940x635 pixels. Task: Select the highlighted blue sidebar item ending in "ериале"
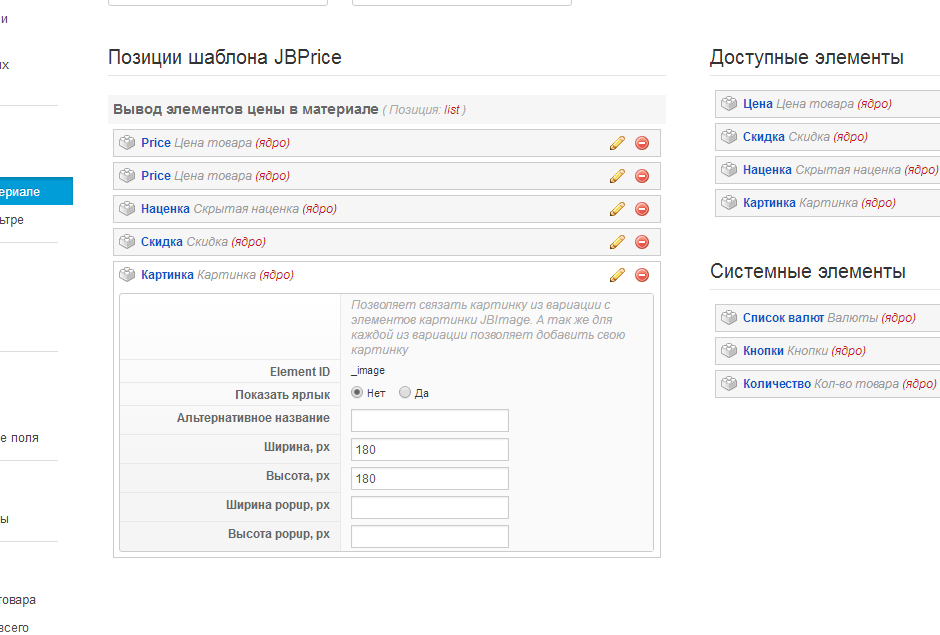pos(36,191)
